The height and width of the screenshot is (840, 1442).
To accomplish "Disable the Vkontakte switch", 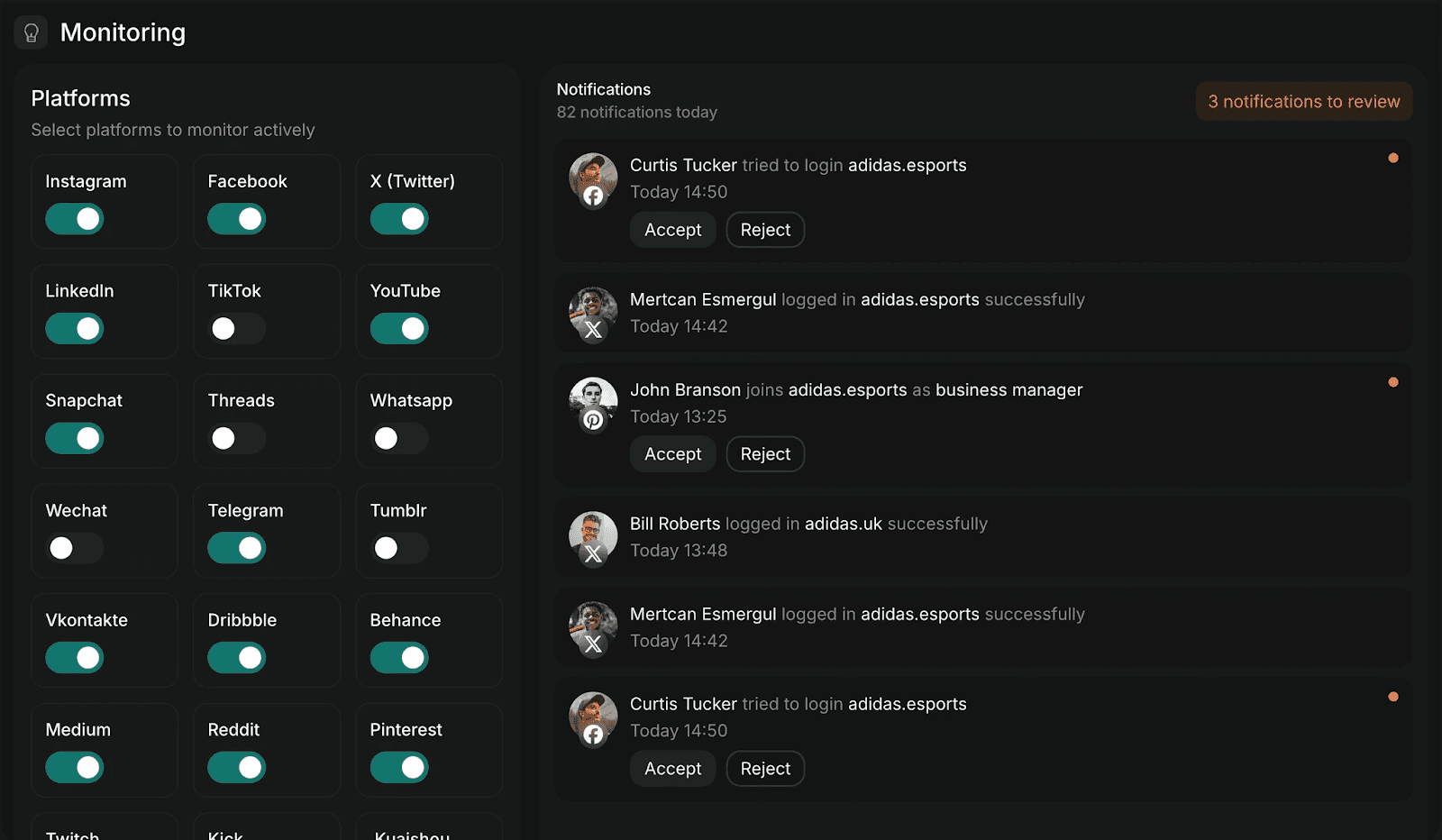I will 75,658.
